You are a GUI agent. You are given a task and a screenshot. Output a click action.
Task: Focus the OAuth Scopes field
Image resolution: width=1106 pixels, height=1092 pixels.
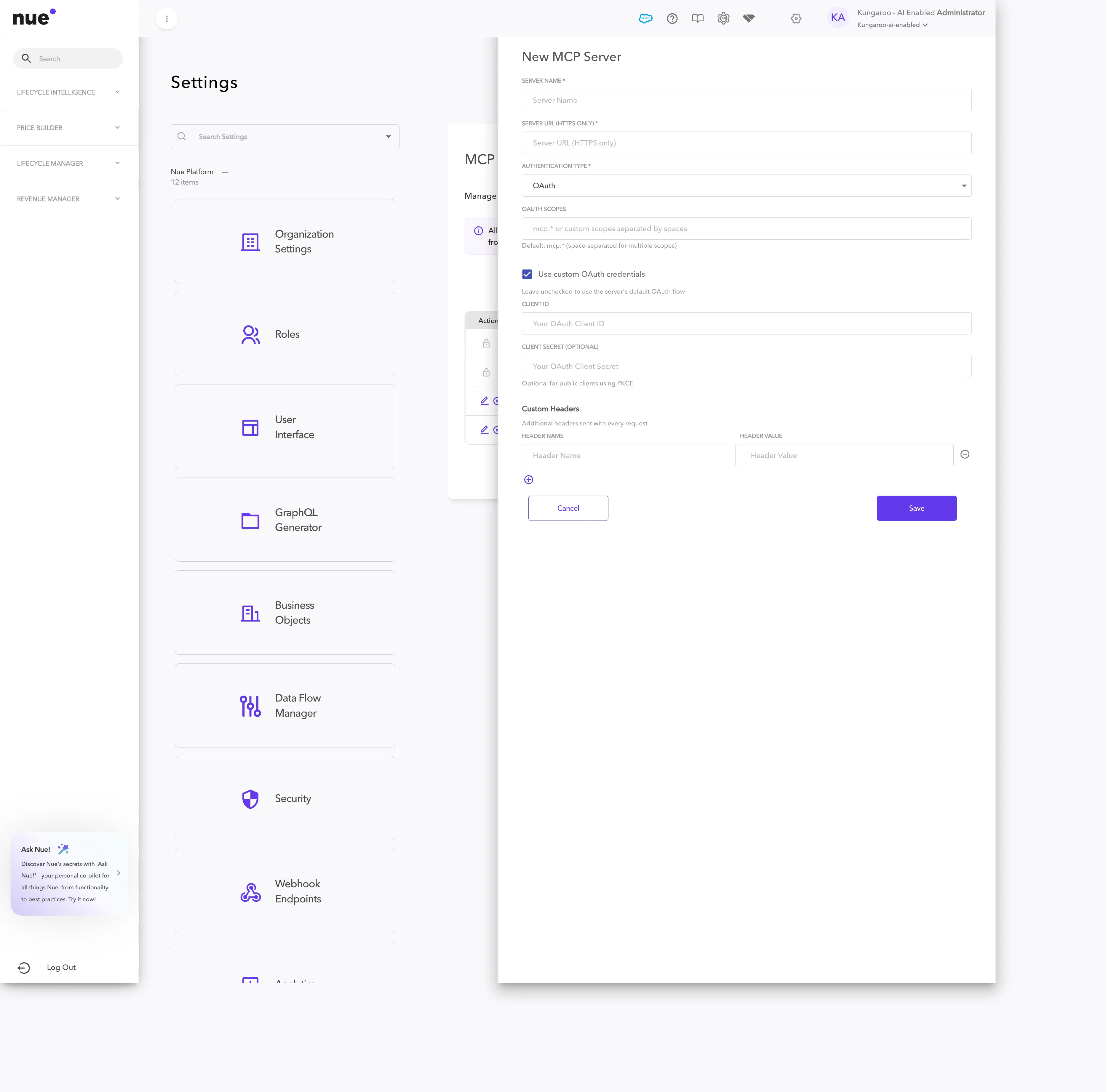tap(747, 228)
